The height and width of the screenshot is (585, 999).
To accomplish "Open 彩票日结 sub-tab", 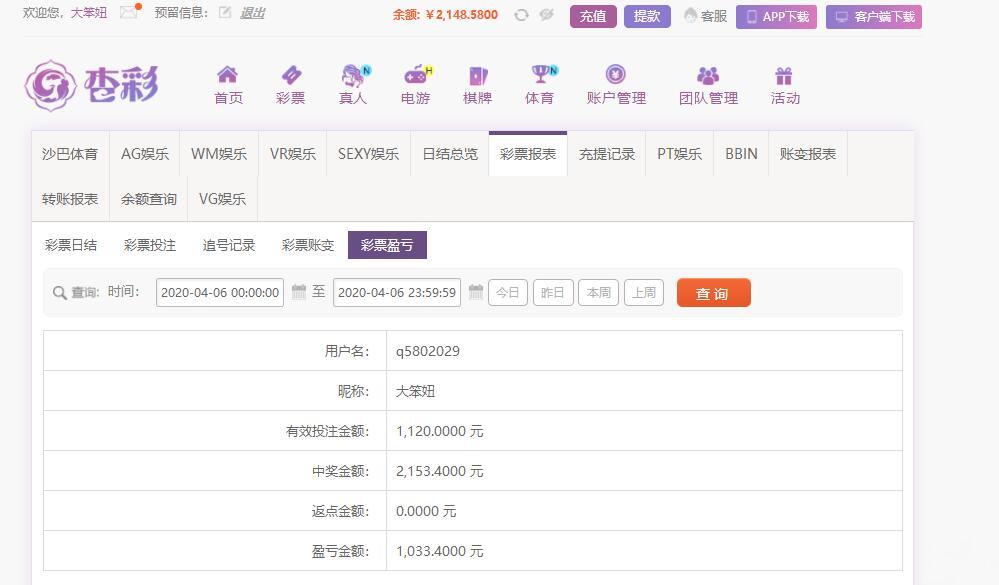I will [x=71, y=245].
